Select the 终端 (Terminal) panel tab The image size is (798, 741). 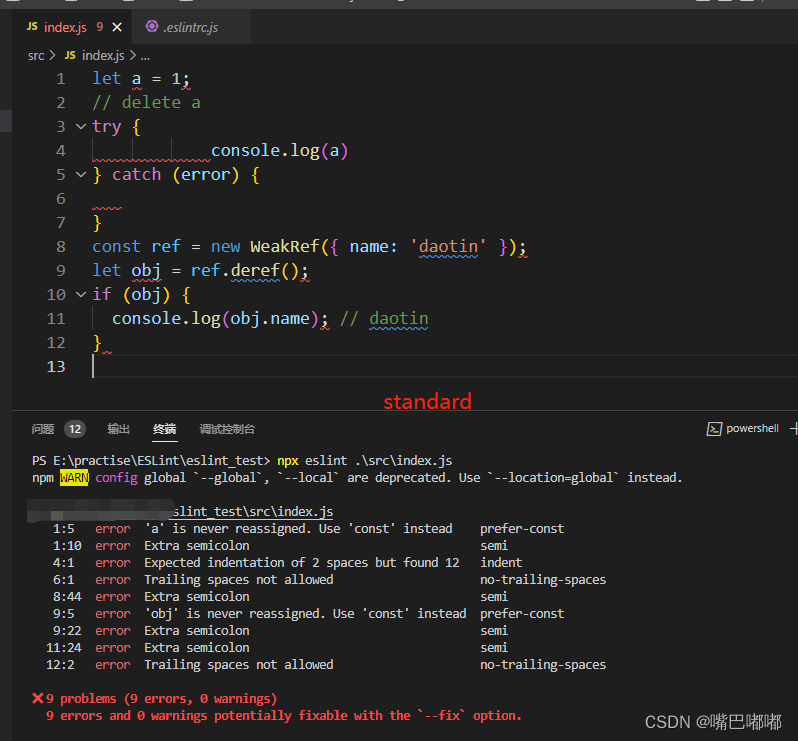click(x=165, y=429)
